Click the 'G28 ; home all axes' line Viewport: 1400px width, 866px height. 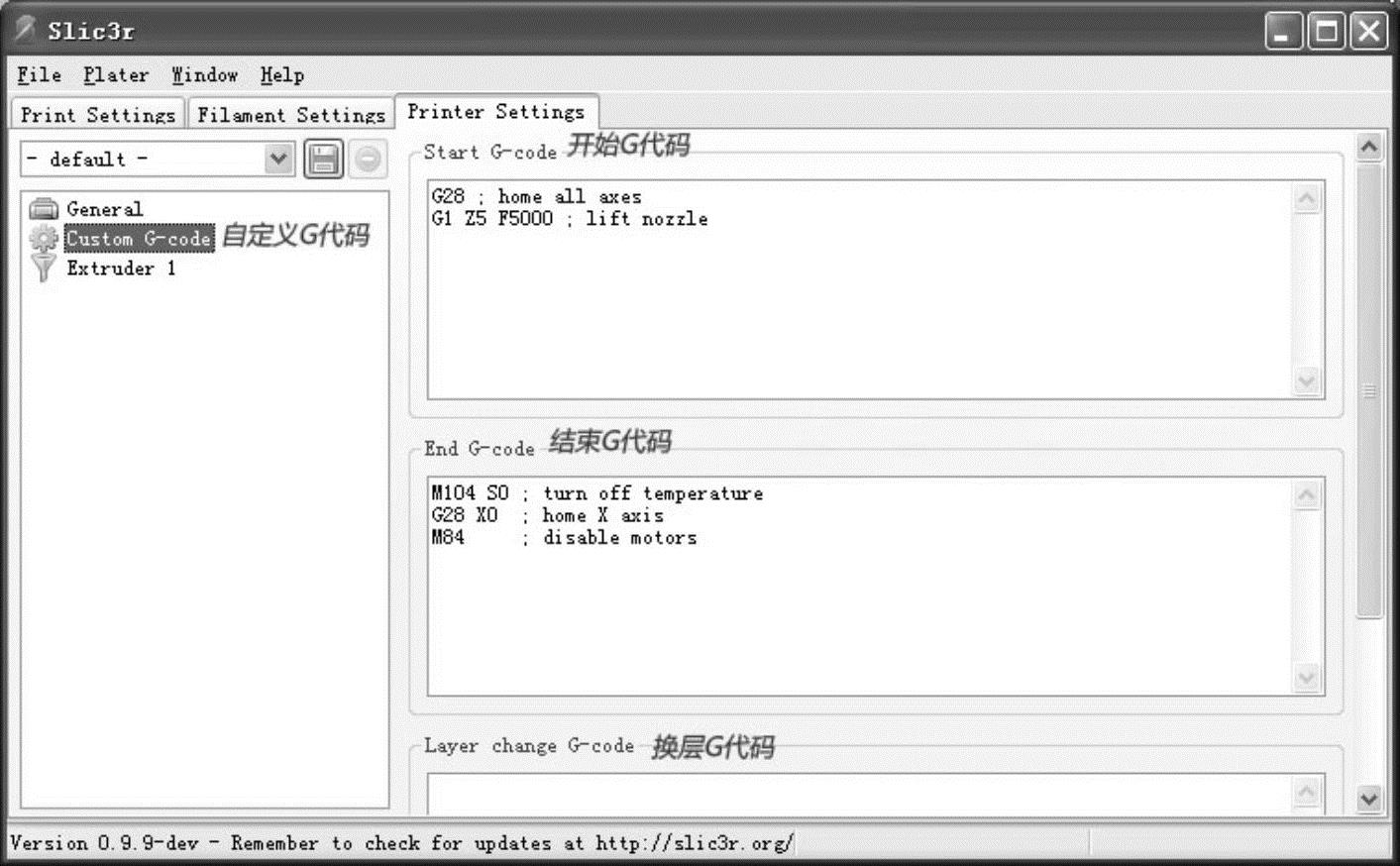click(x=536, y=196)
